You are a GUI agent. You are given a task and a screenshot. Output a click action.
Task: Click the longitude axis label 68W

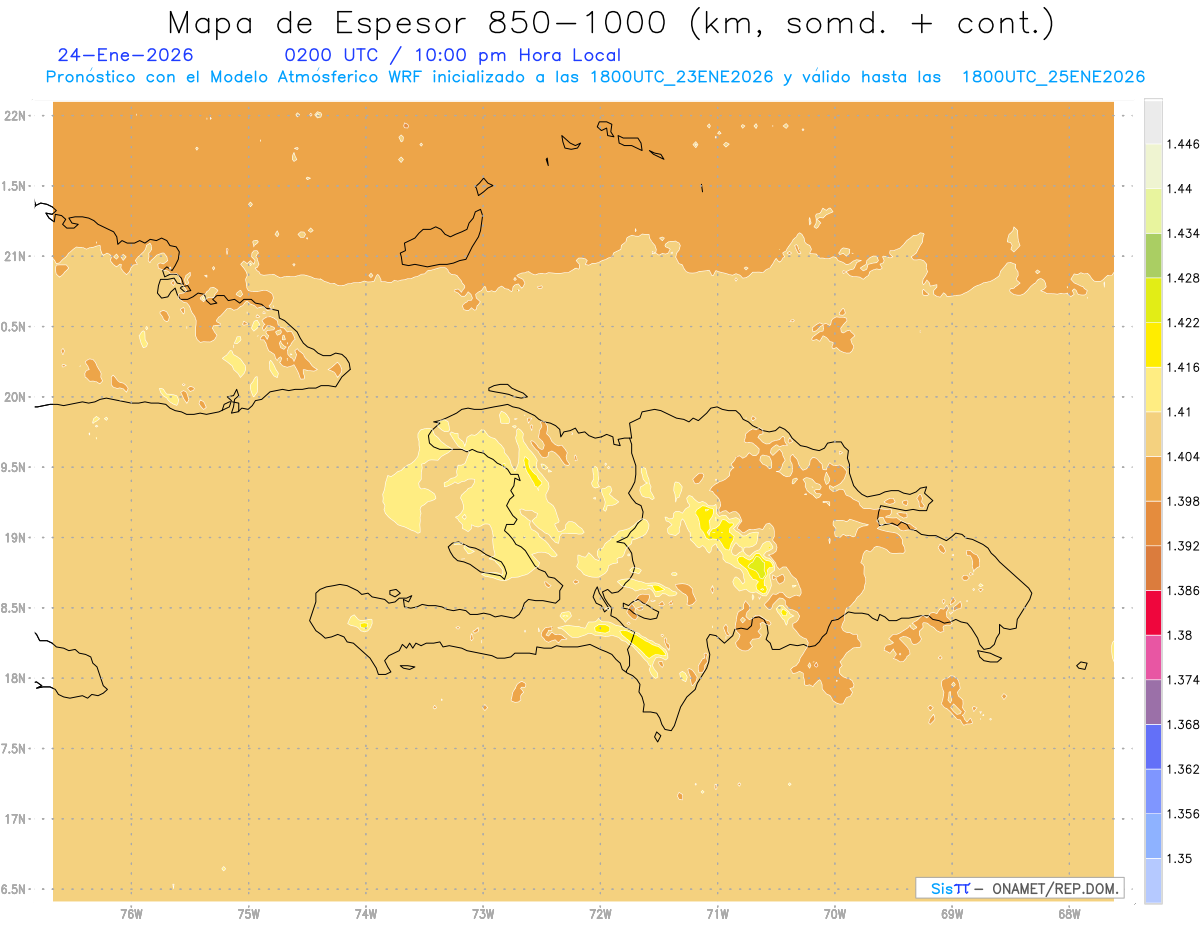[x=1069, y=914]
